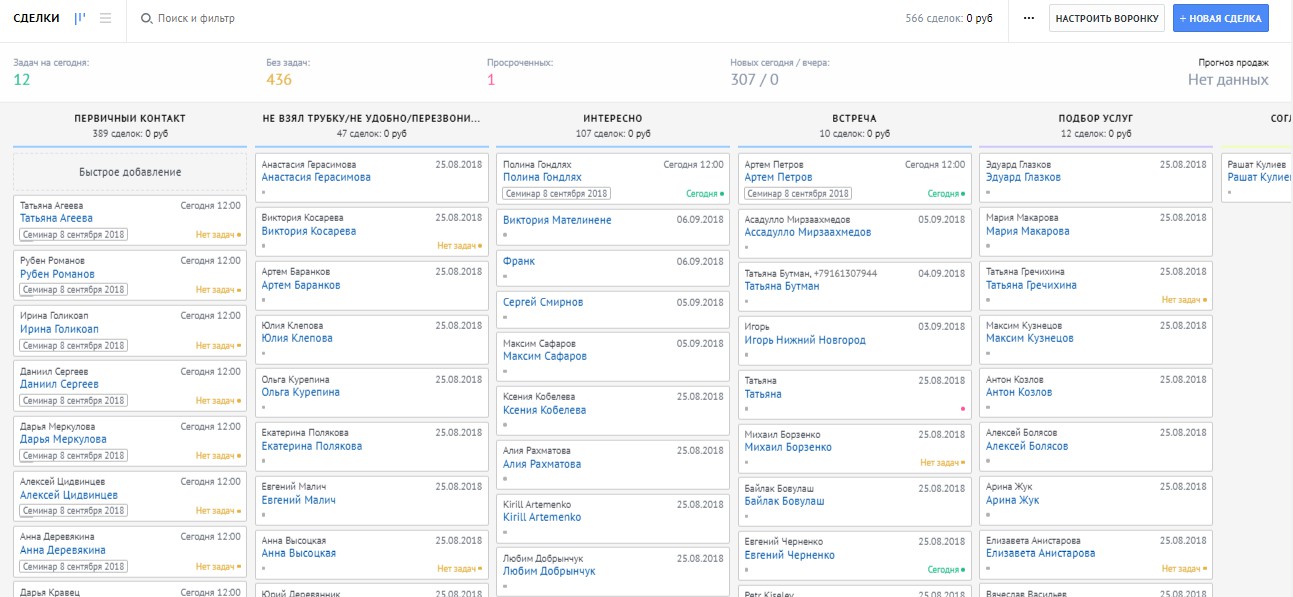Open the Быстрое добавление quick add box
The width and height of the screenshot is (1293, 597).
130,172
